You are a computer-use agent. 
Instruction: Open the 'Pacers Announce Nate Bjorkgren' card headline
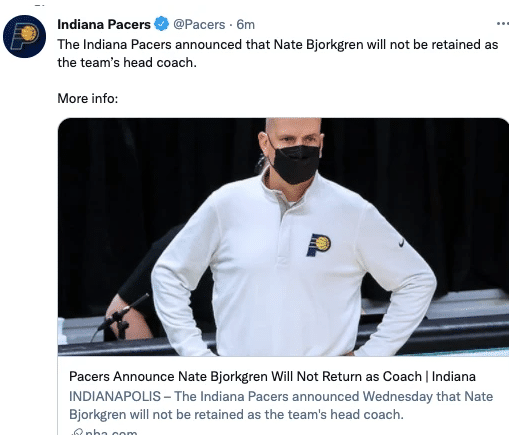pos(272,376)
